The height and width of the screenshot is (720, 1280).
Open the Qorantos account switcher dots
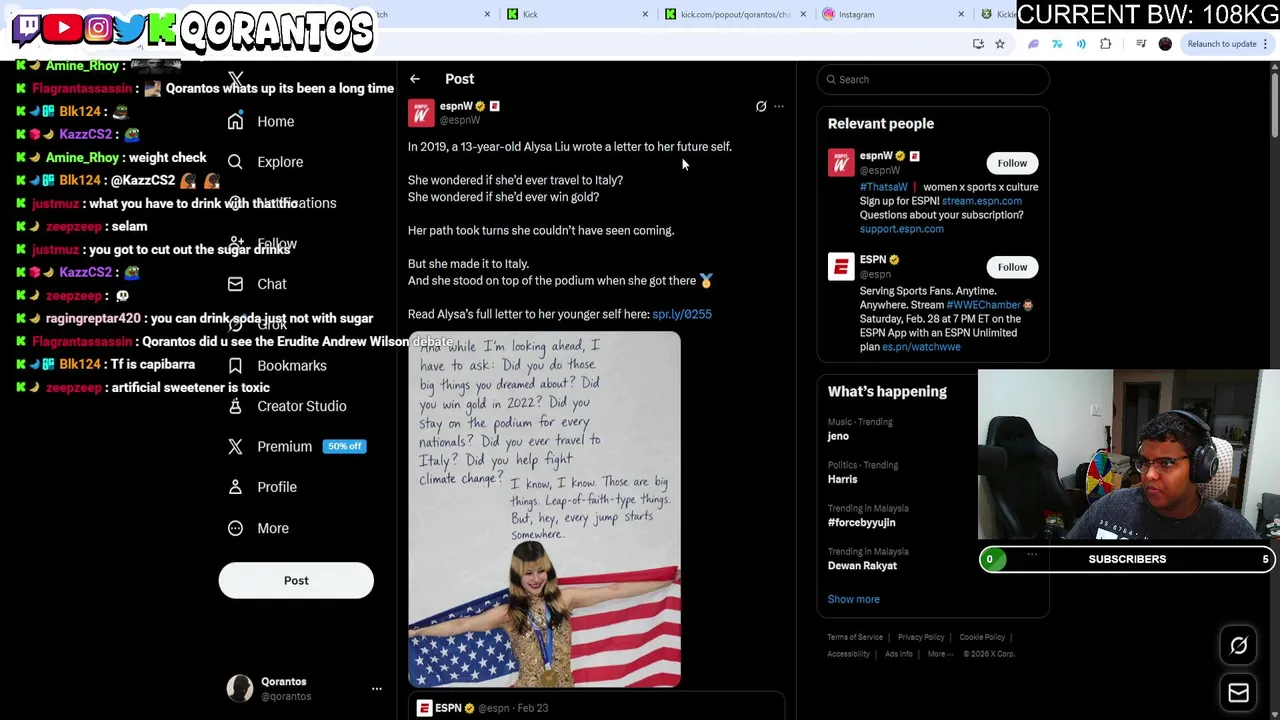[x=376, y=688]
